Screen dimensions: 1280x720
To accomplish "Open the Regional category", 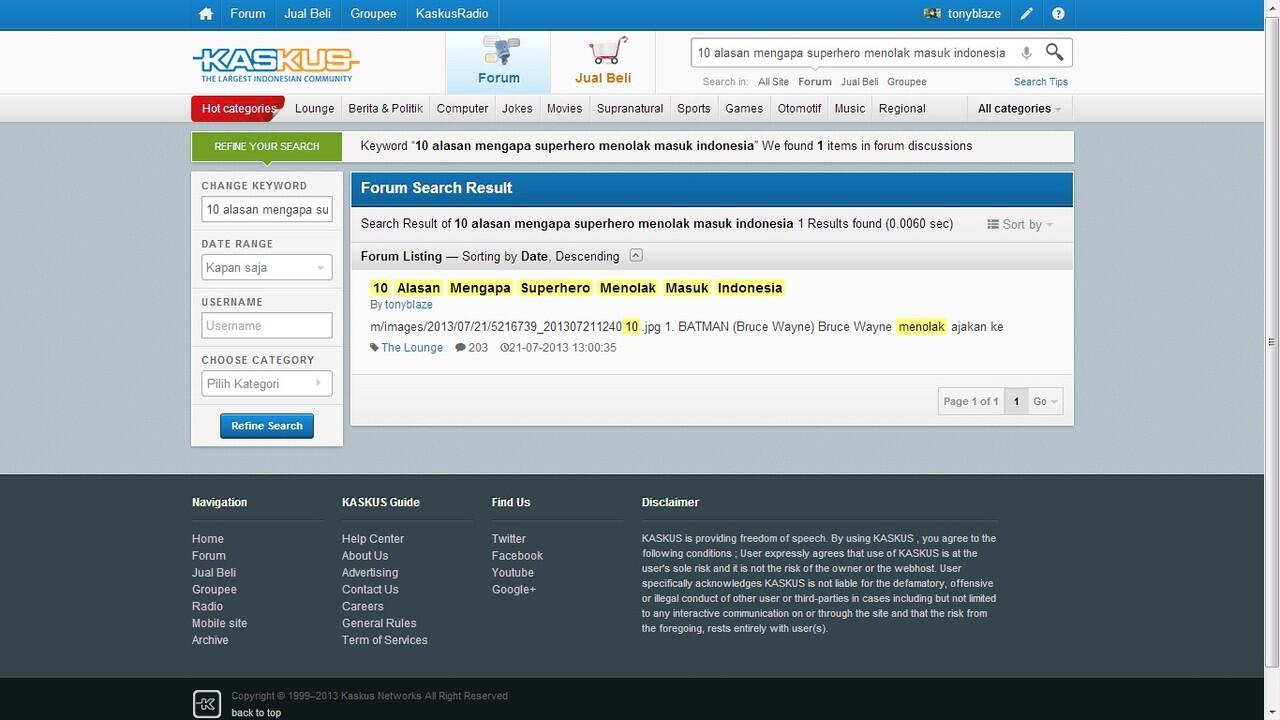I will point(902,108).
